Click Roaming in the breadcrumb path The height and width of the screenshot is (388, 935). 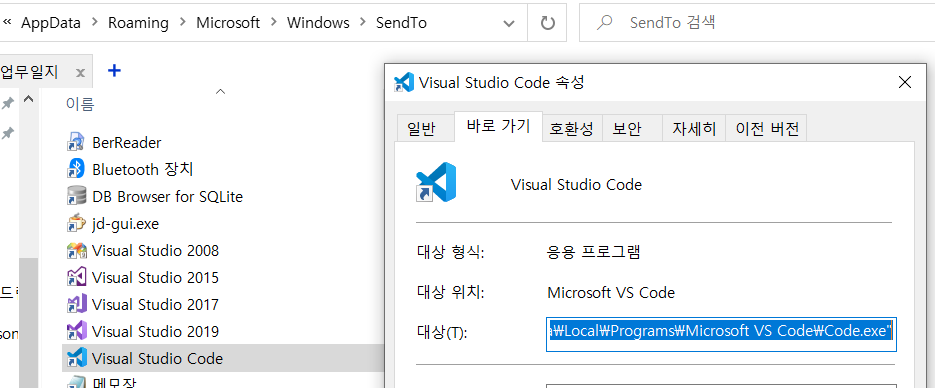point(138,23)
